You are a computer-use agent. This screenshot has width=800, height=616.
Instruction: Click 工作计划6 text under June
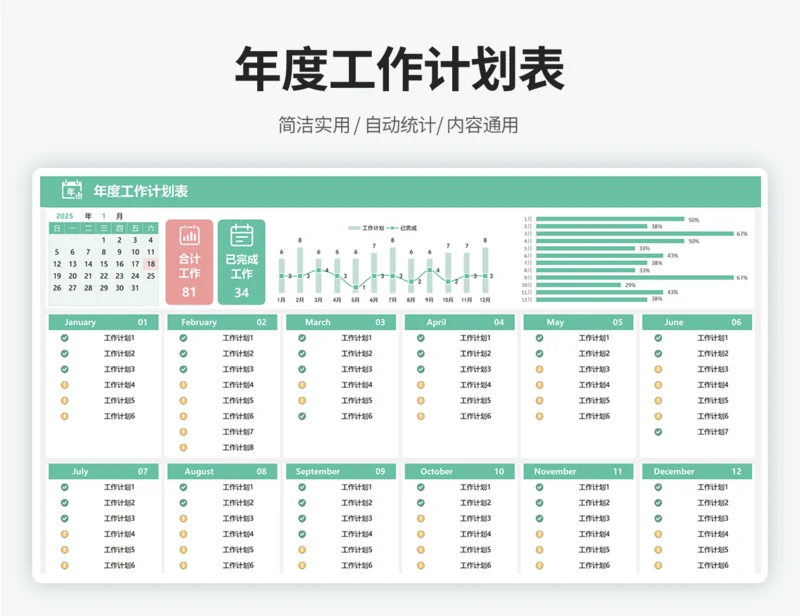[713, 416]
